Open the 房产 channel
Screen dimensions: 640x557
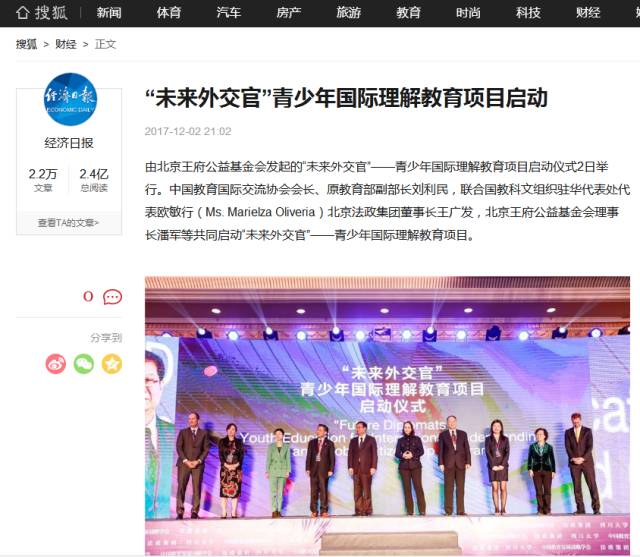pyautogui.click(x=289, y=13)
